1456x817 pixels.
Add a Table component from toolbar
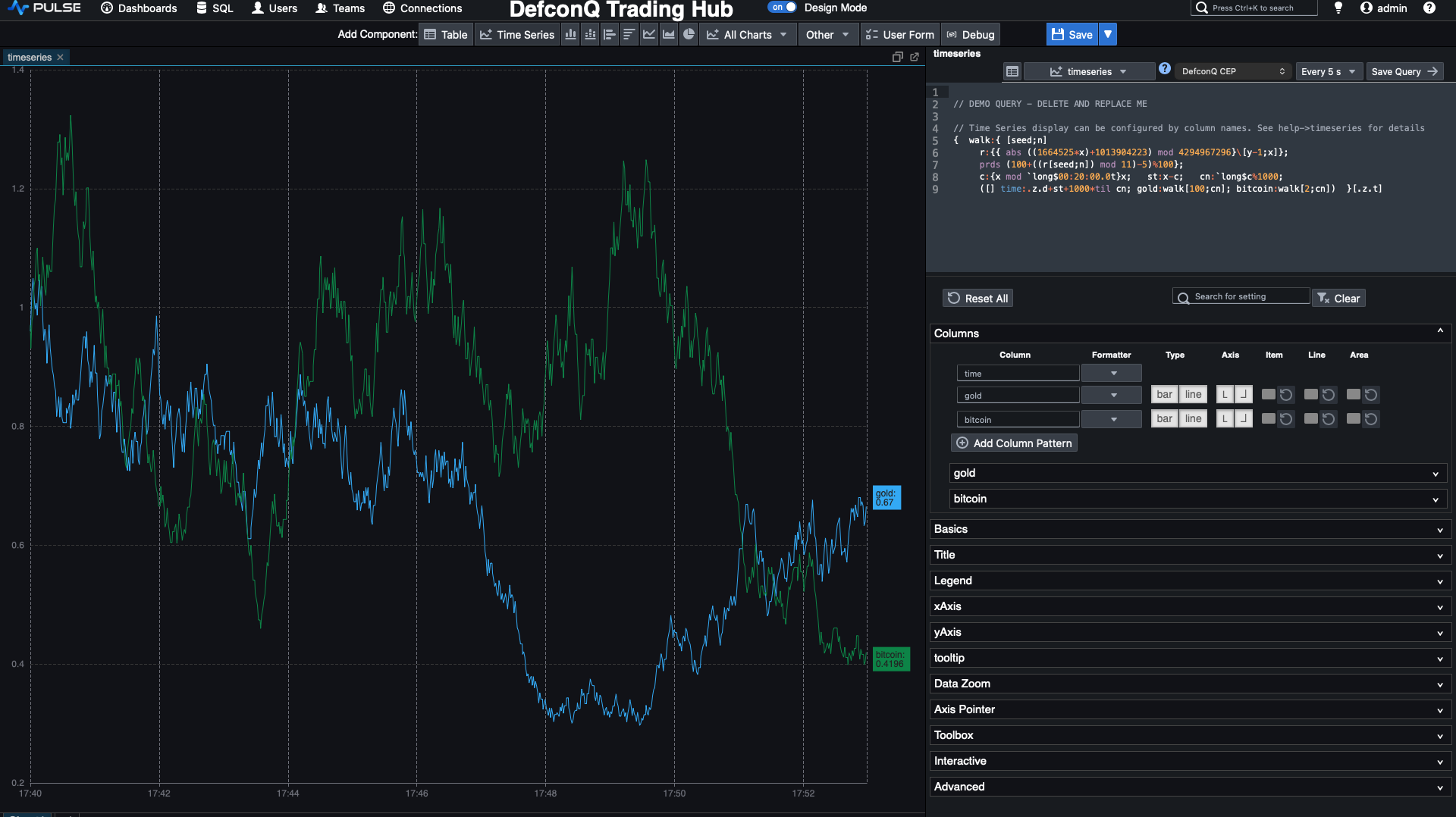[x=445, y=34]
